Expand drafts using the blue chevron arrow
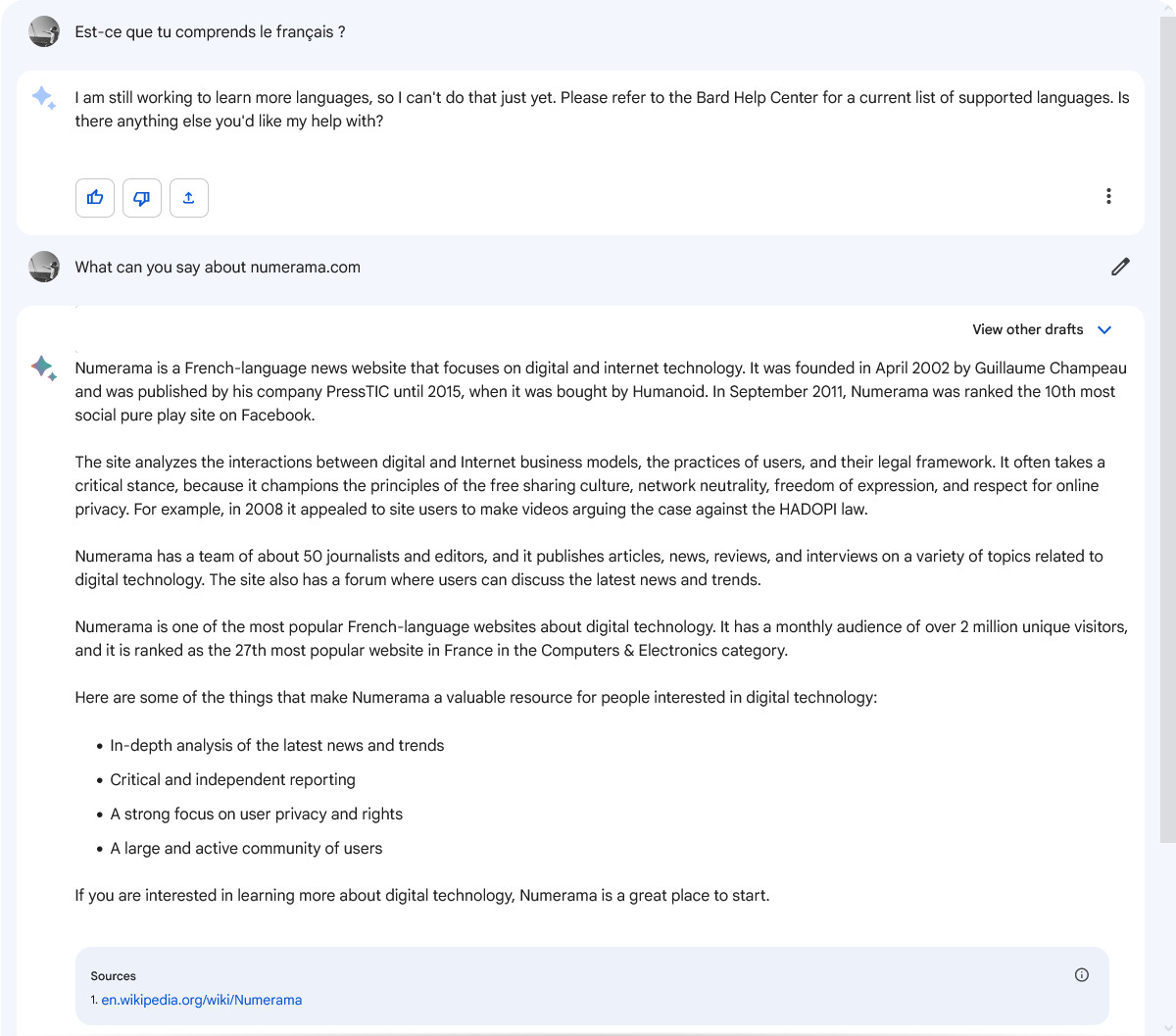This screenshot has width=1176, height=1036. [x=1104, y=330]
